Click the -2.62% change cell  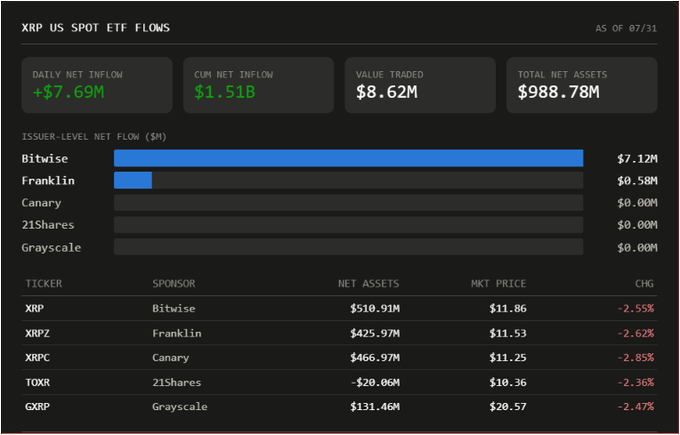(x=635, y=333)
